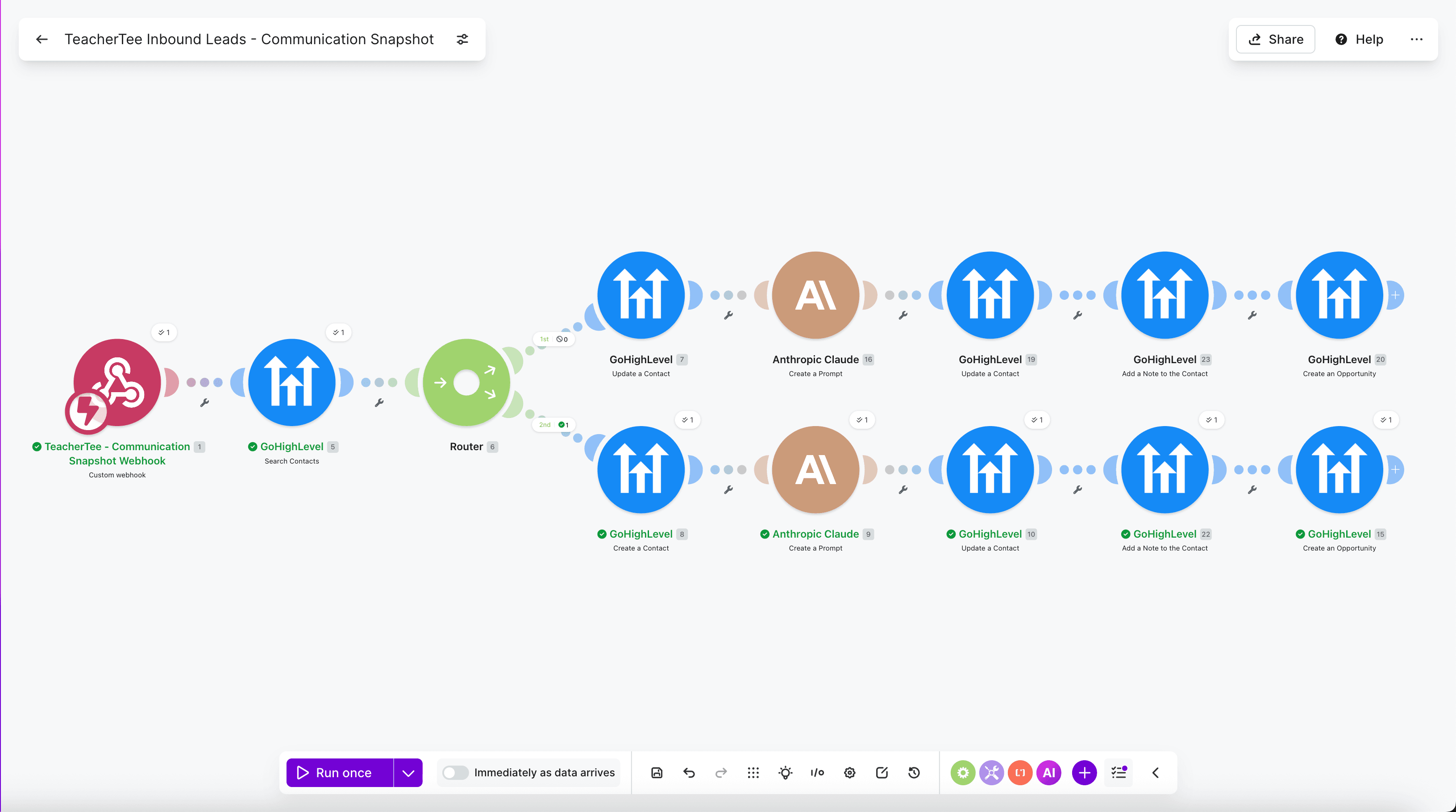Click the redo arrow icon
The image size is (1456, 812).
(721, 772)
